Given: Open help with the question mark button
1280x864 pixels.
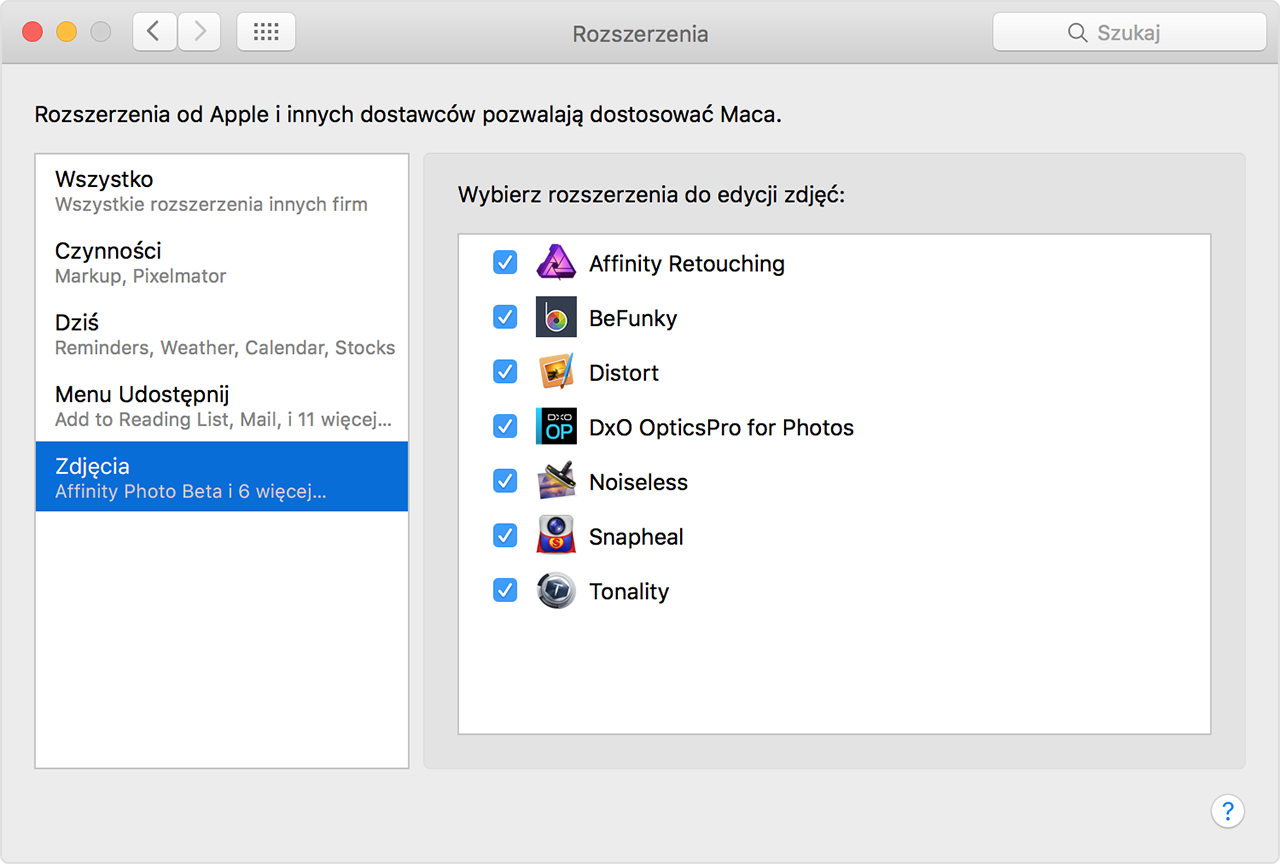Looking at the screenshot, I should [1227, 811].
